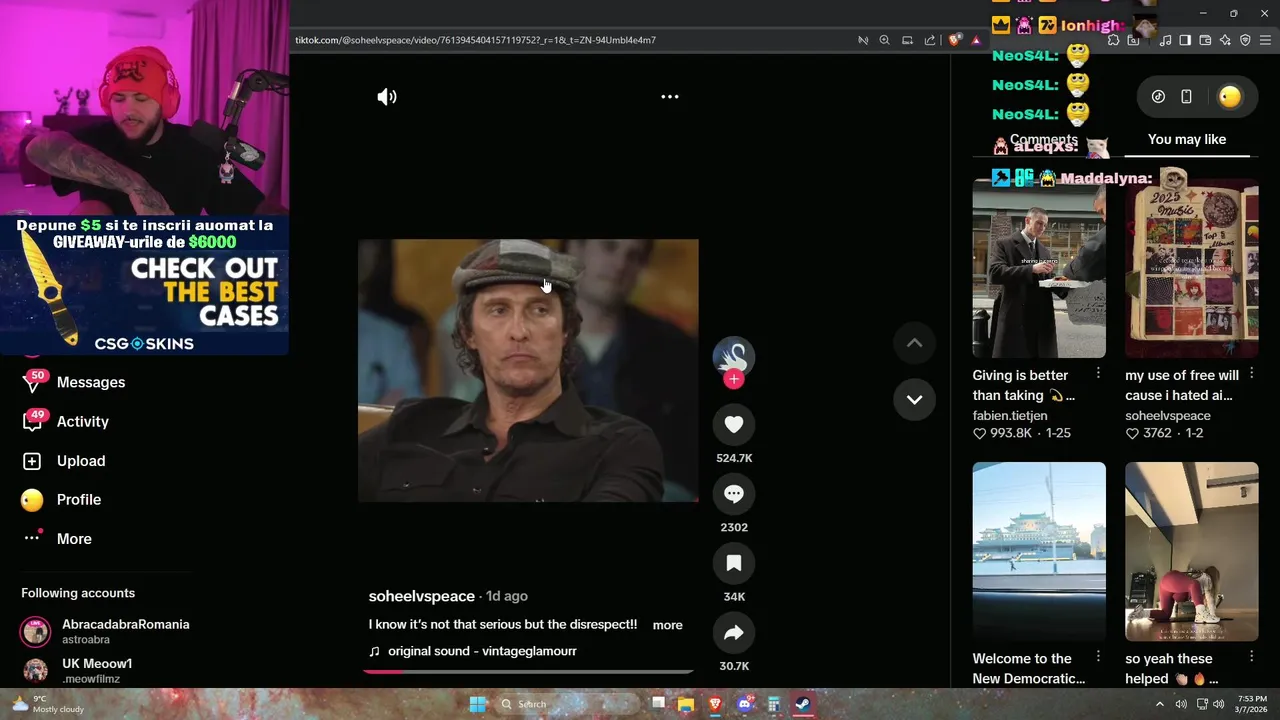Click the TikTok coin icon in top pill
Image resolution: width=1280 pixels, height=720 pixels.
[x=1158, y=97]
